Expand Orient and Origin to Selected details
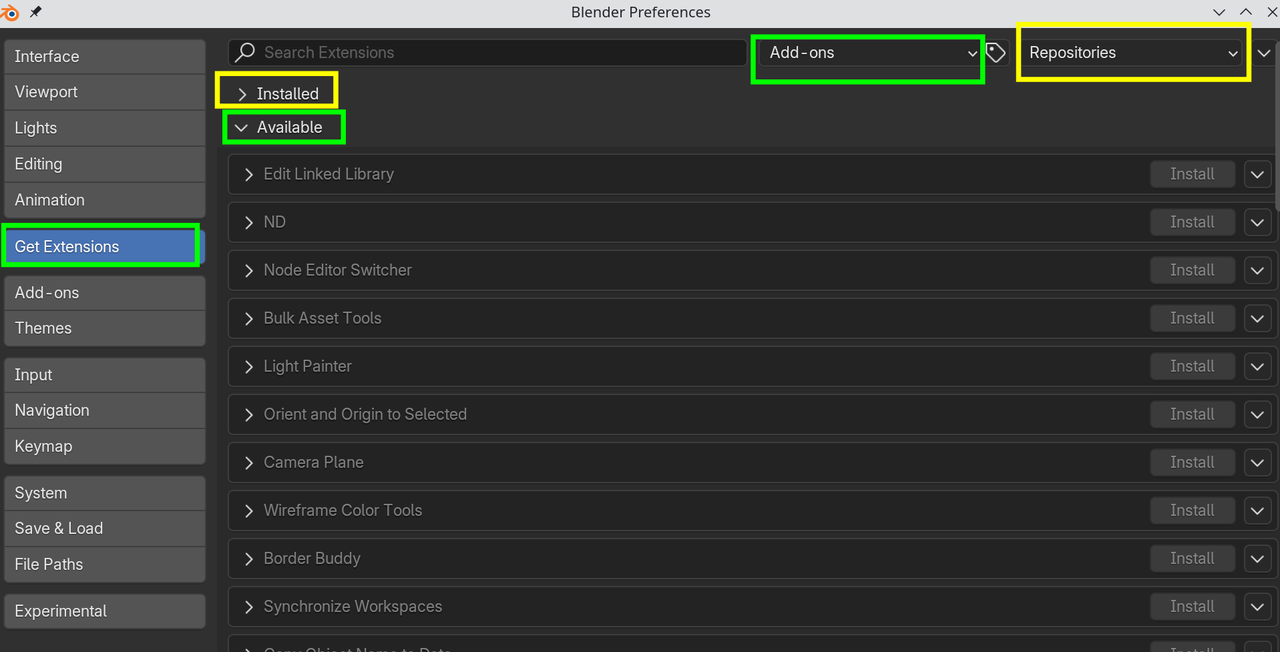This screenshot has width=1280, height=652. pos(249,414)
